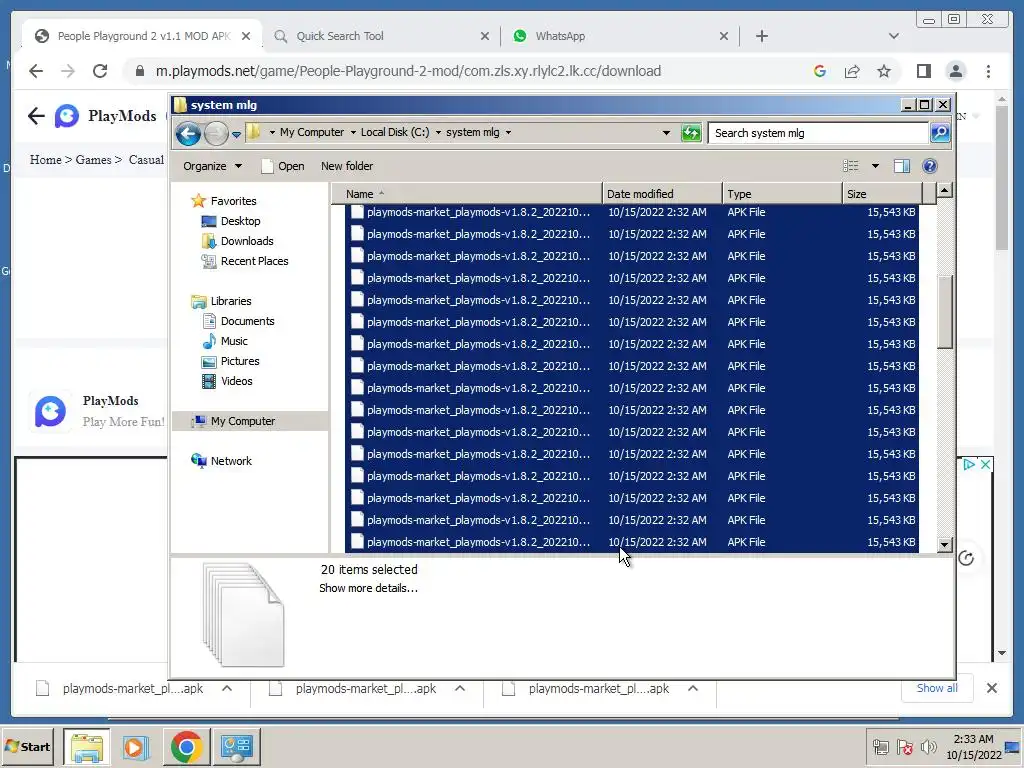Focus the Search system mlg field
Viewport: 1024px width, 768px height.
(x=819, y=133)
